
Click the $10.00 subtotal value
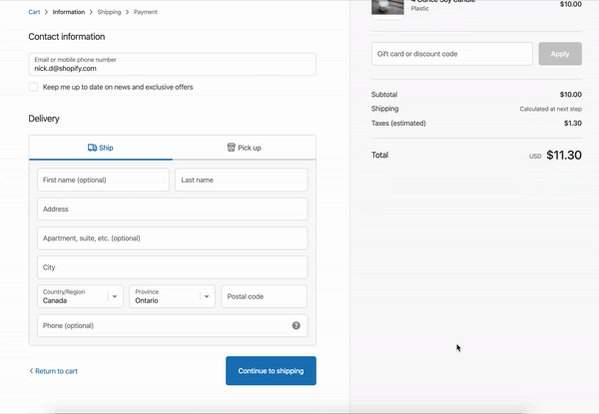[x=571, y=94]
